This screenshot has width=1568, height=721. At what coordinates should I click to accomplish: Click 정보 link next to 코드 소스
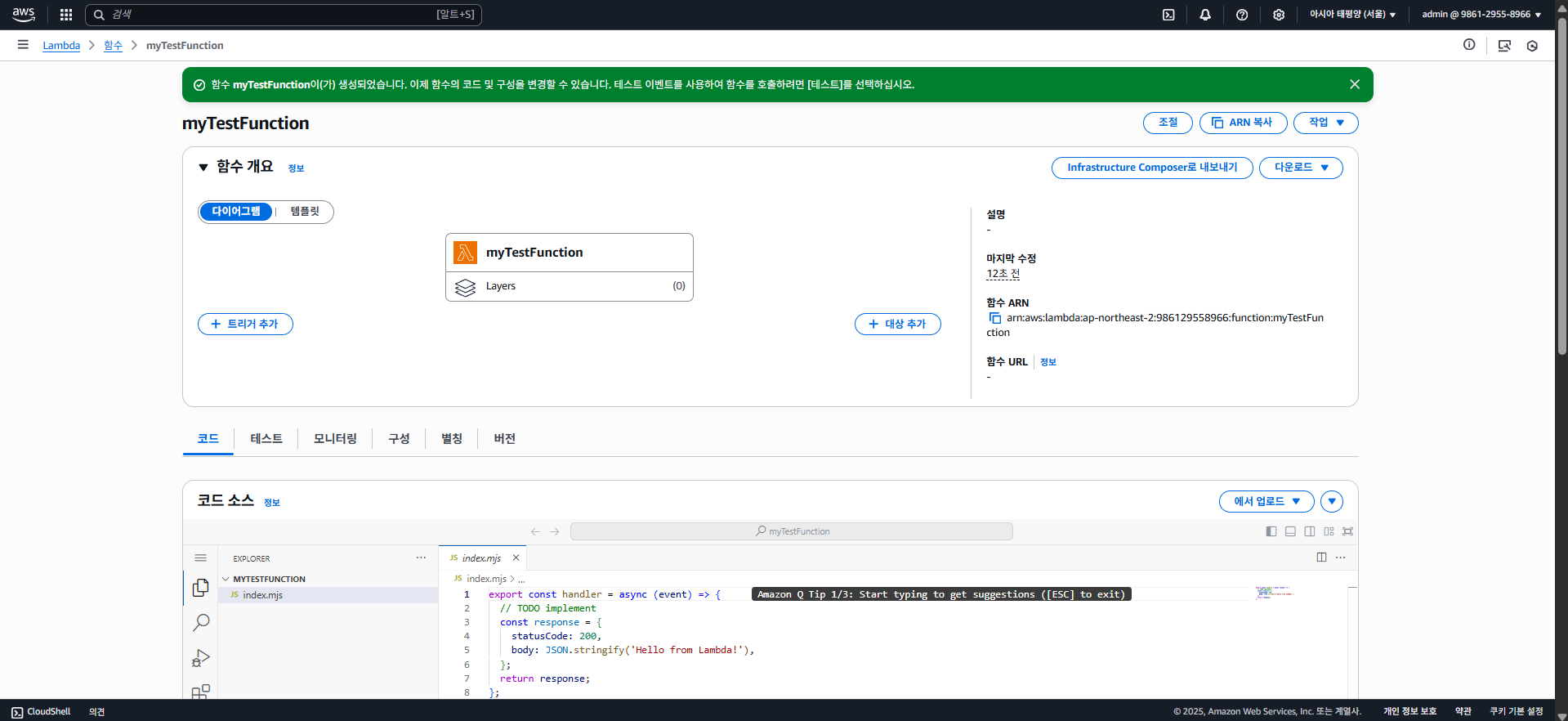tap(272, 503)
